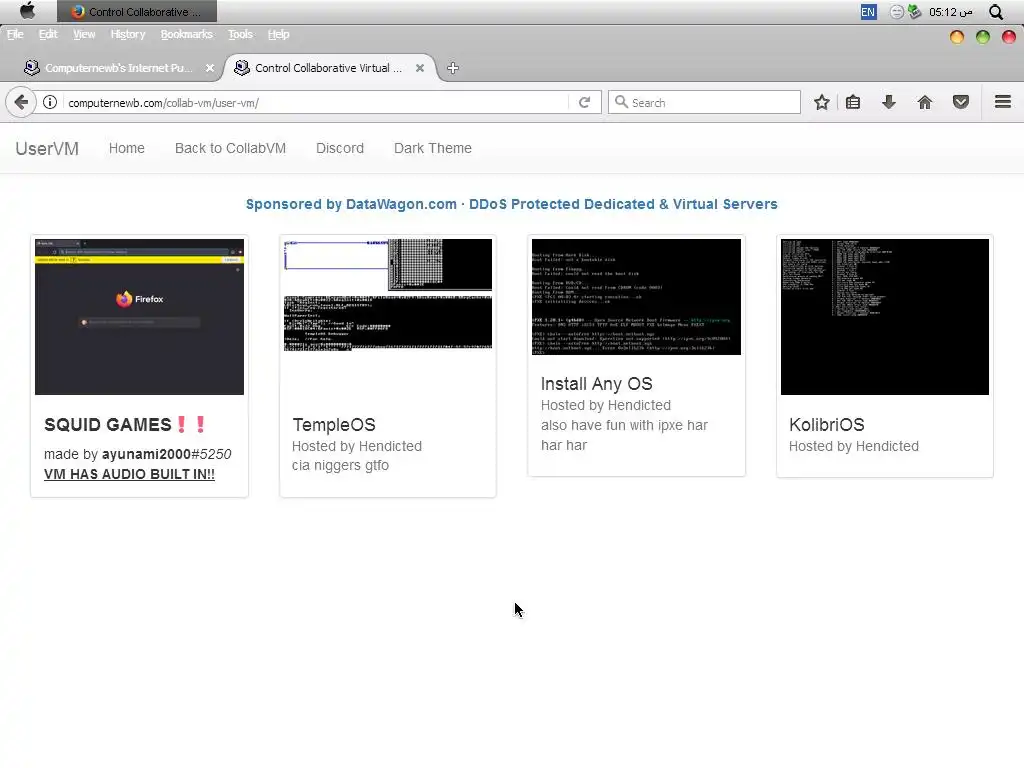This screenshot has width=1024, height=768.
Task: Open a new tab with plus icon
Action: pyautogui.click(x=453, y=68)
